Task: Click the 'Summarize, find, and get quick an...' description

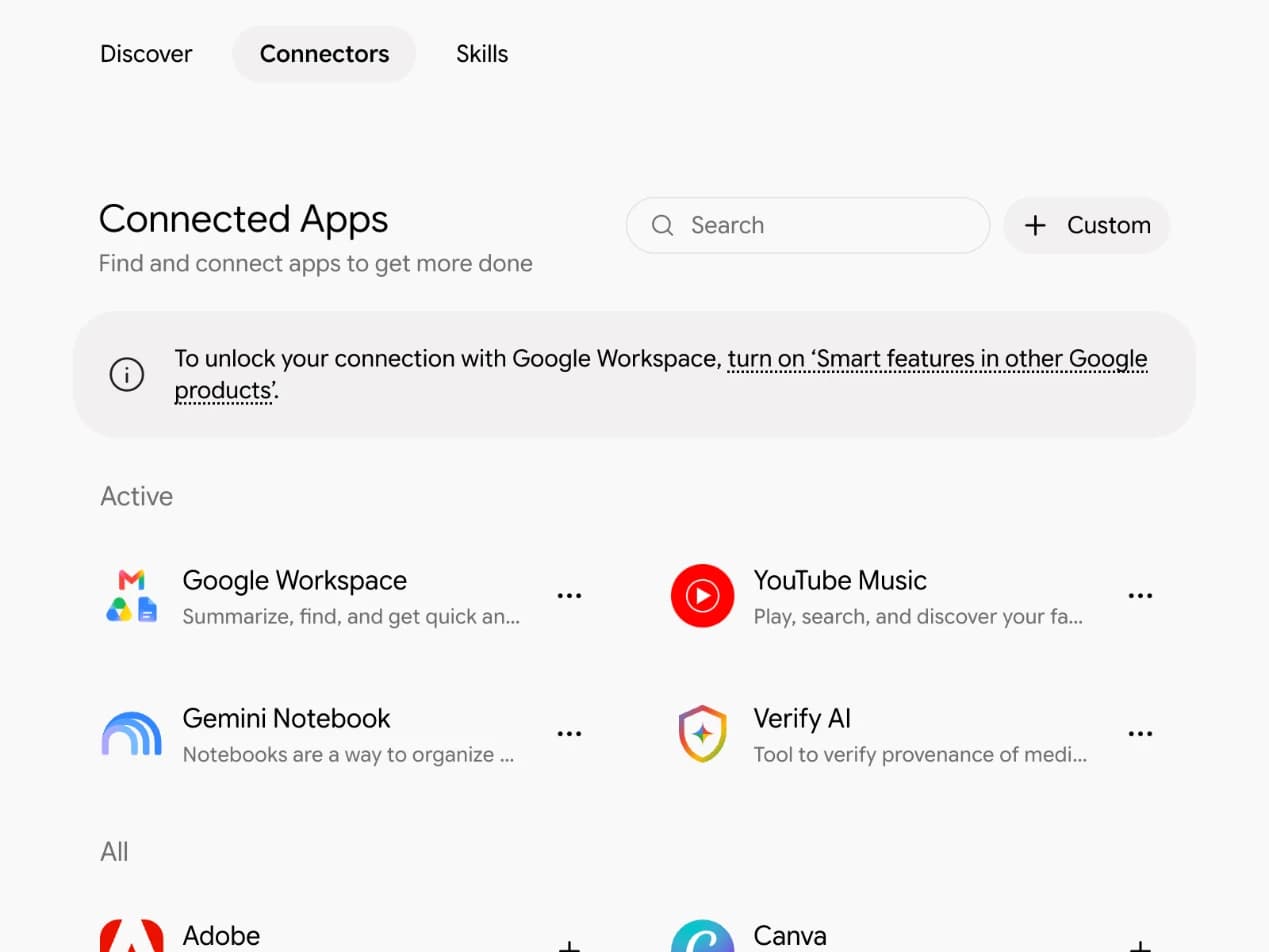Action: pyautogui.click(x=351, y=617)
